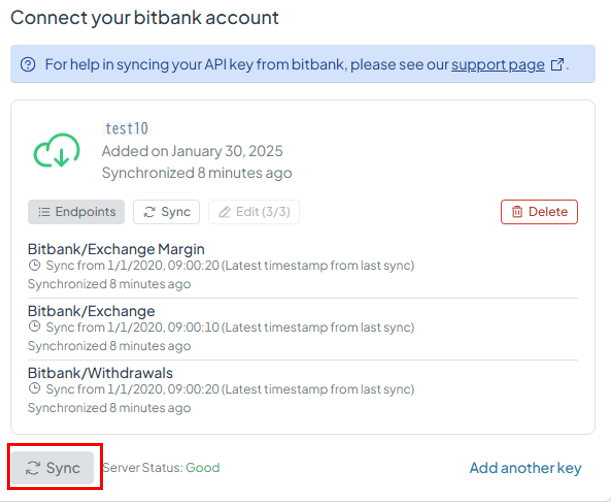
Task: Click the Edit (3/3) button
Action: click(x=254, y=212)
